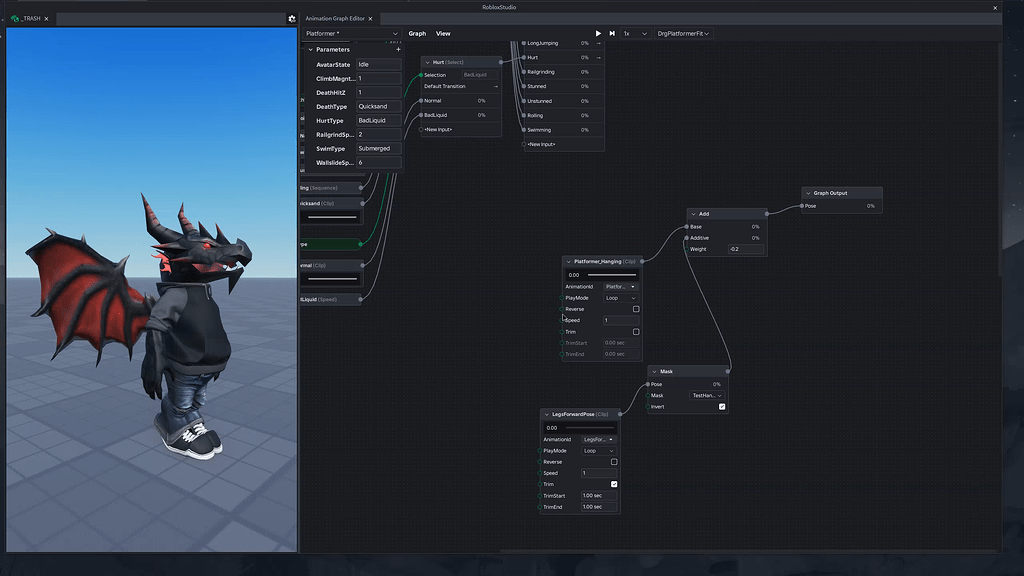Edit the AvatarState parameter field
The height and width of the screenshot is (576, 1024).
379,65
